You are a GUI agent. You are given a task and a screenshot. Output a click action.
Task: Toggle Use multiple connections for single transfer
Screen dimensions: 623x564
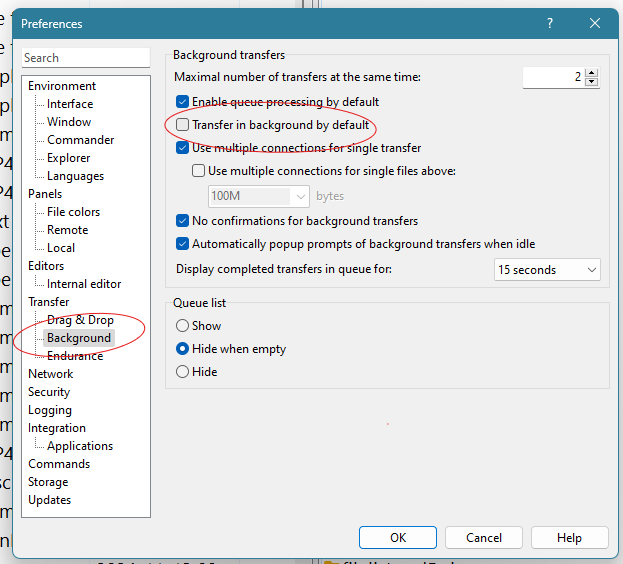(x=183, y=148)
